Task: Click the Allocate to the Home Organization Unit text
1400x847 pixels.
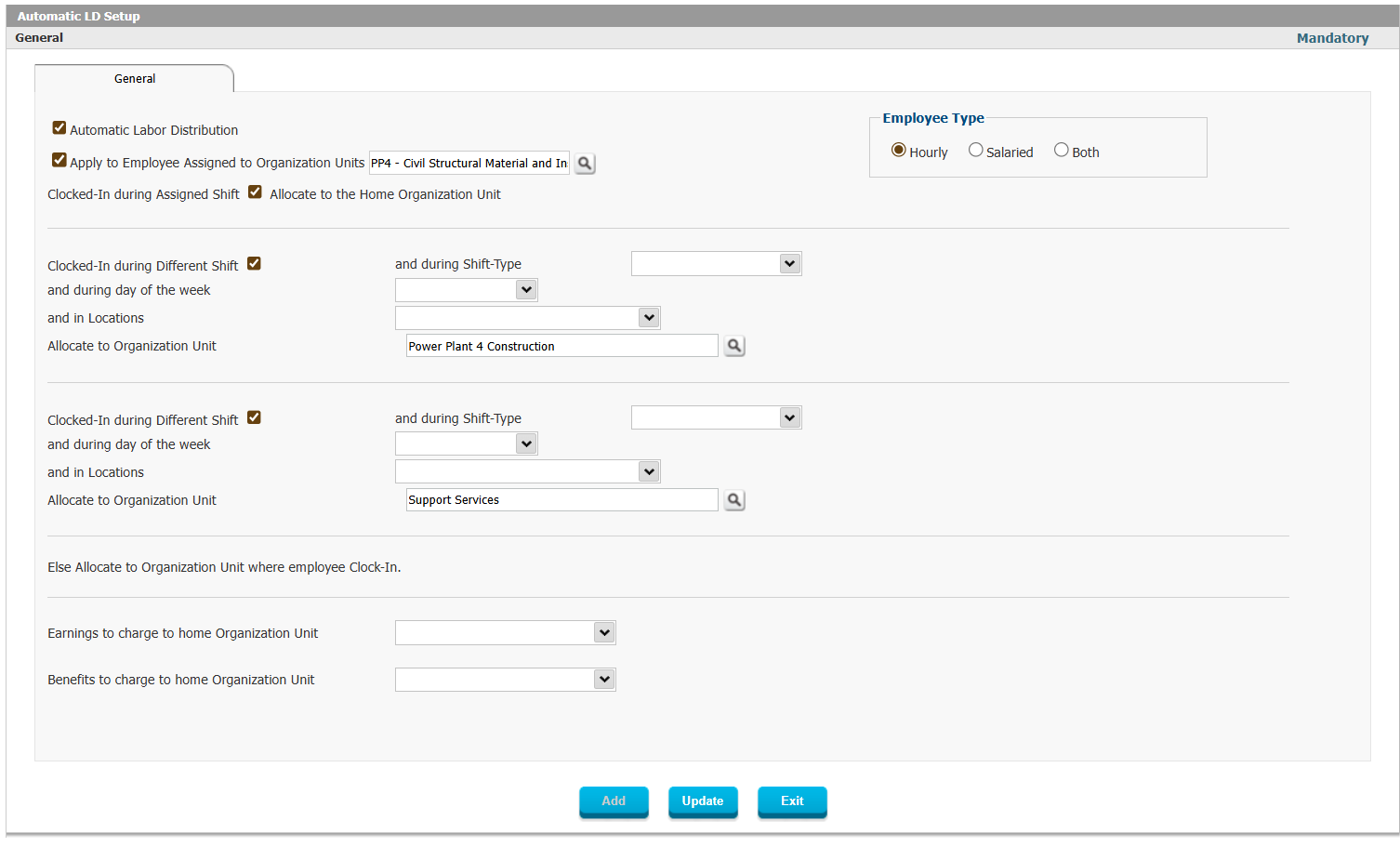Action: (x=385, y=194)
